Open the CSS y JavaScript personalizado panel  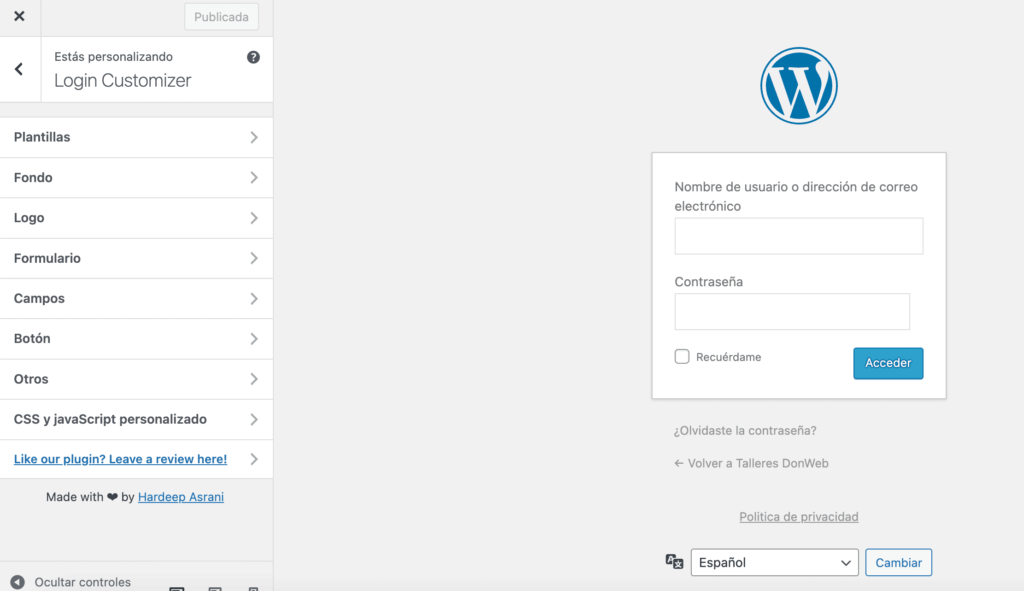click(x=137, y=419)
